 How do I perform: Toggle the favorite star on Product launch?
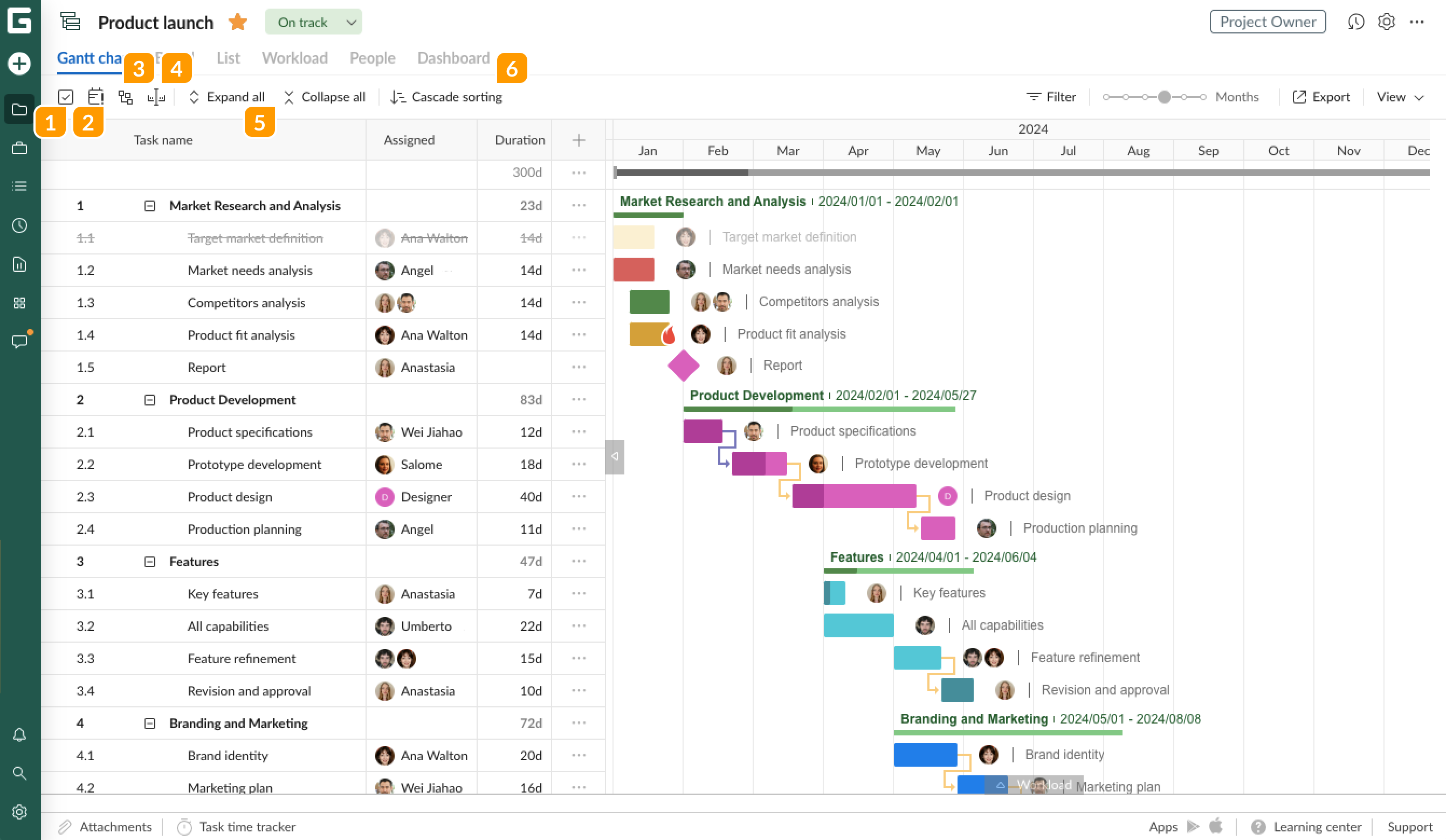237,22
